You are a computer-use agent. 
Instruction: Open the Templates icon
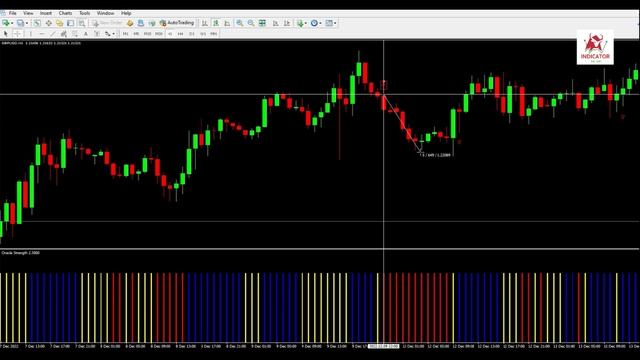click(329, 23)
